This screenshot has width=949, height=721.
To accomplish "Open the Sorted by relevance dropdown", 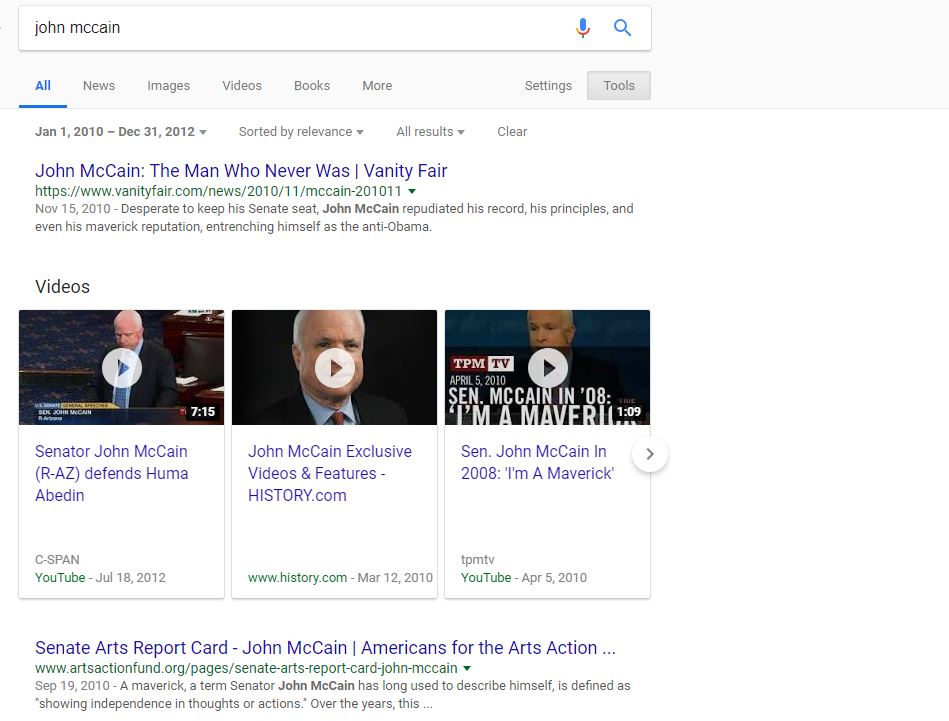I will (x=301, y=132).
